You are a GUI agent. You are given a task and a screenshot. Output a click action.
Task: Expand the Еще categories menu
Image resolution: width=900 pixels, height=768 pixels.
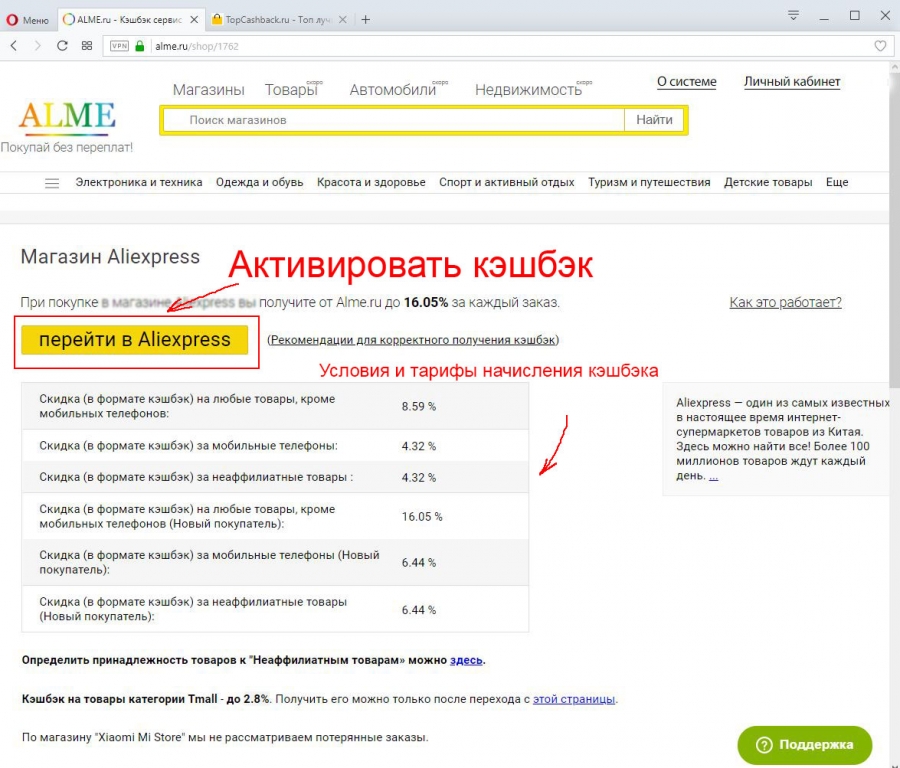pyautogui.click(x=837, y=183)
